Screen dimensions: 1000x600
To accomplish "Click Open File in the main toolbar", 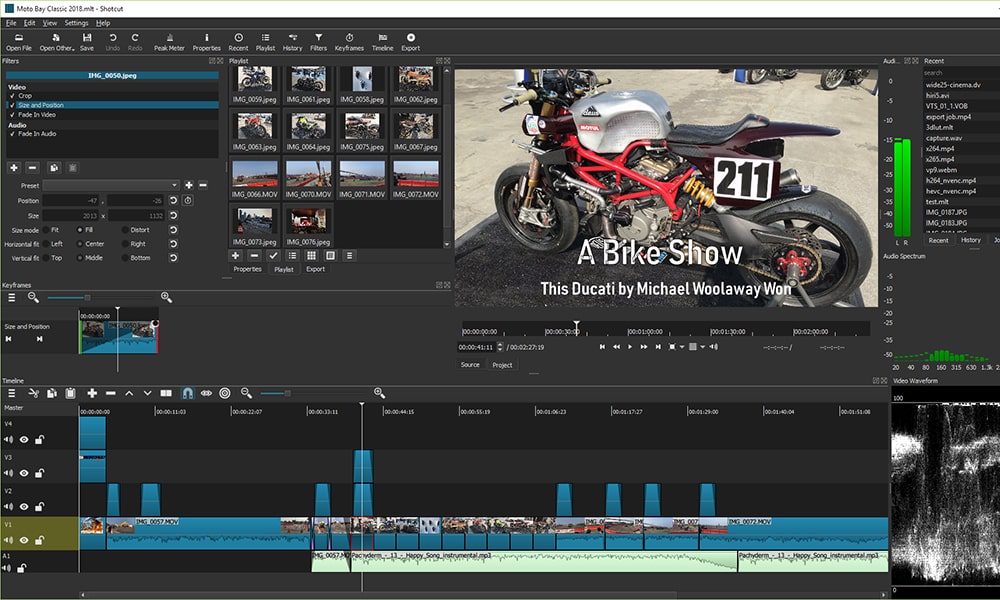I will (18, 42).
